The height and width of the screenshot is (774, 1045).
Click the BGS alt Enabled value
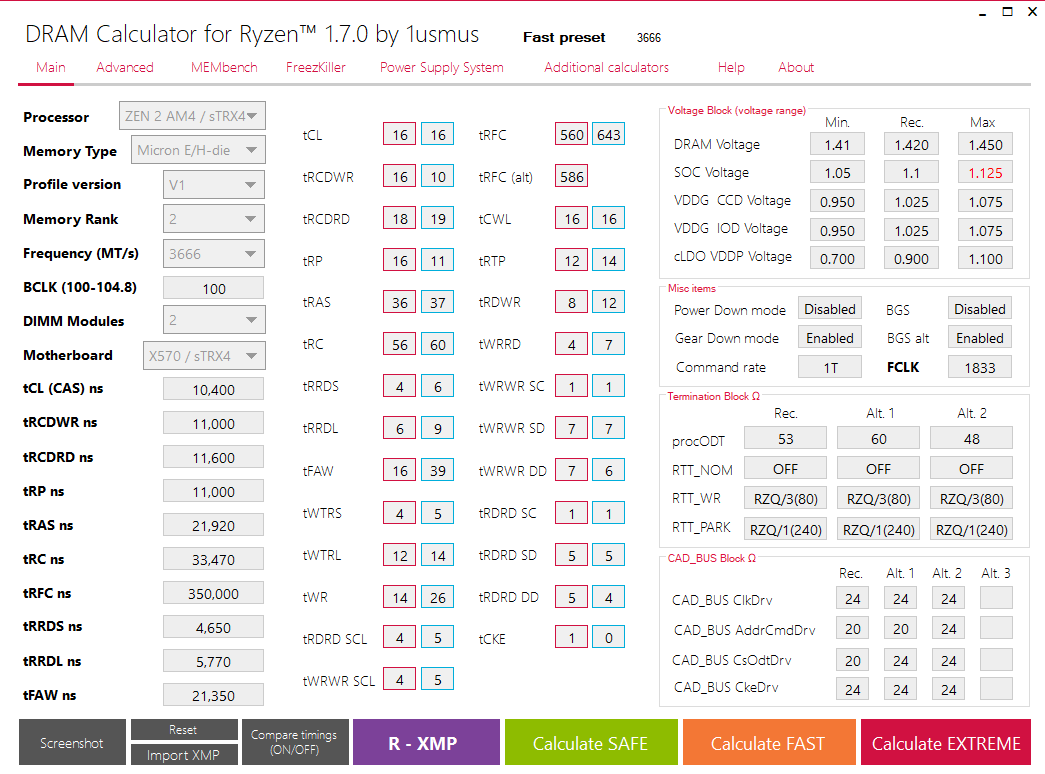980,338
